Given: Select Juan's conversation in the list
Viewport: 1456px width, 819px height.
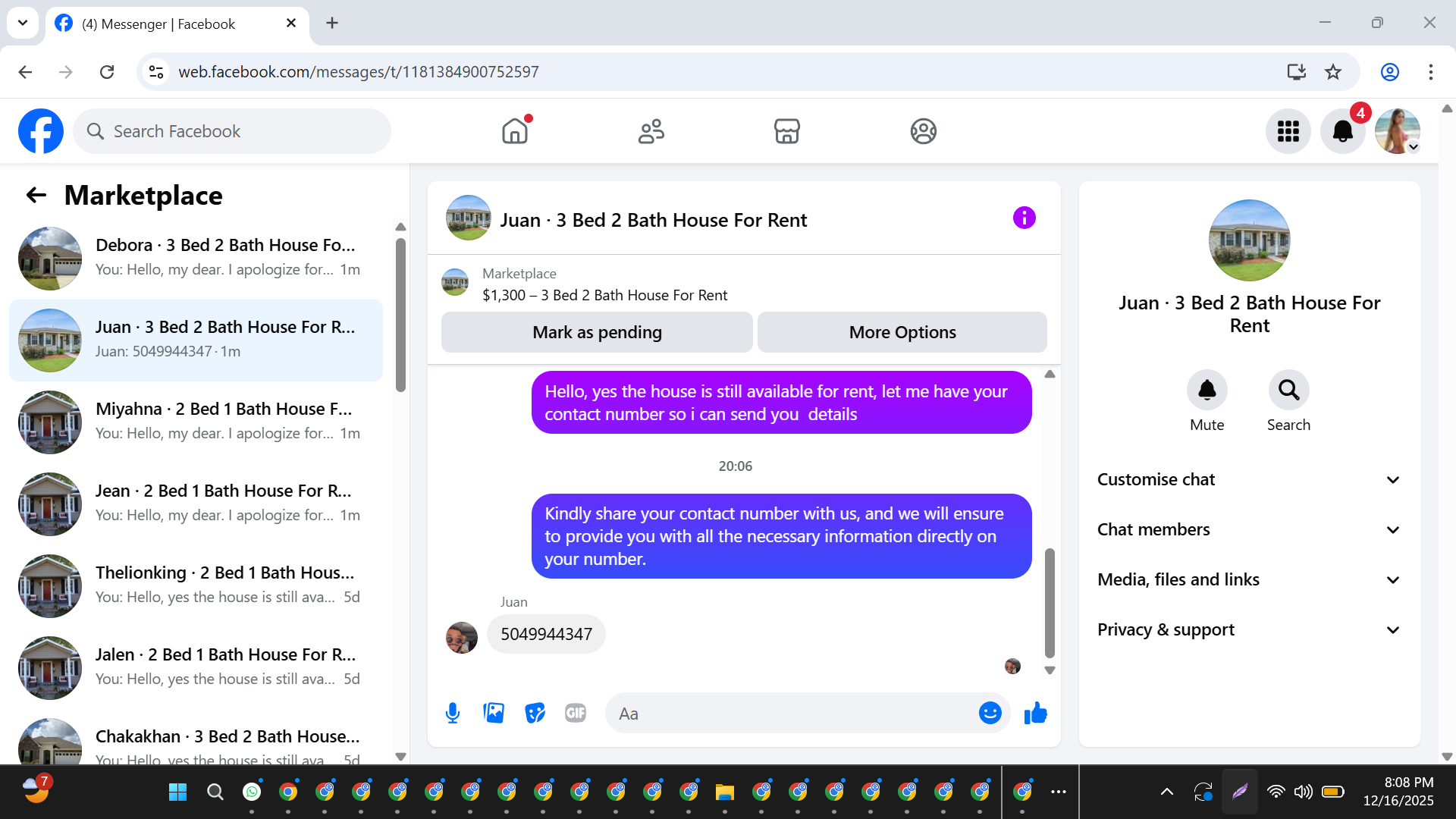Looking at the screenshot, I should click(196, 340).
